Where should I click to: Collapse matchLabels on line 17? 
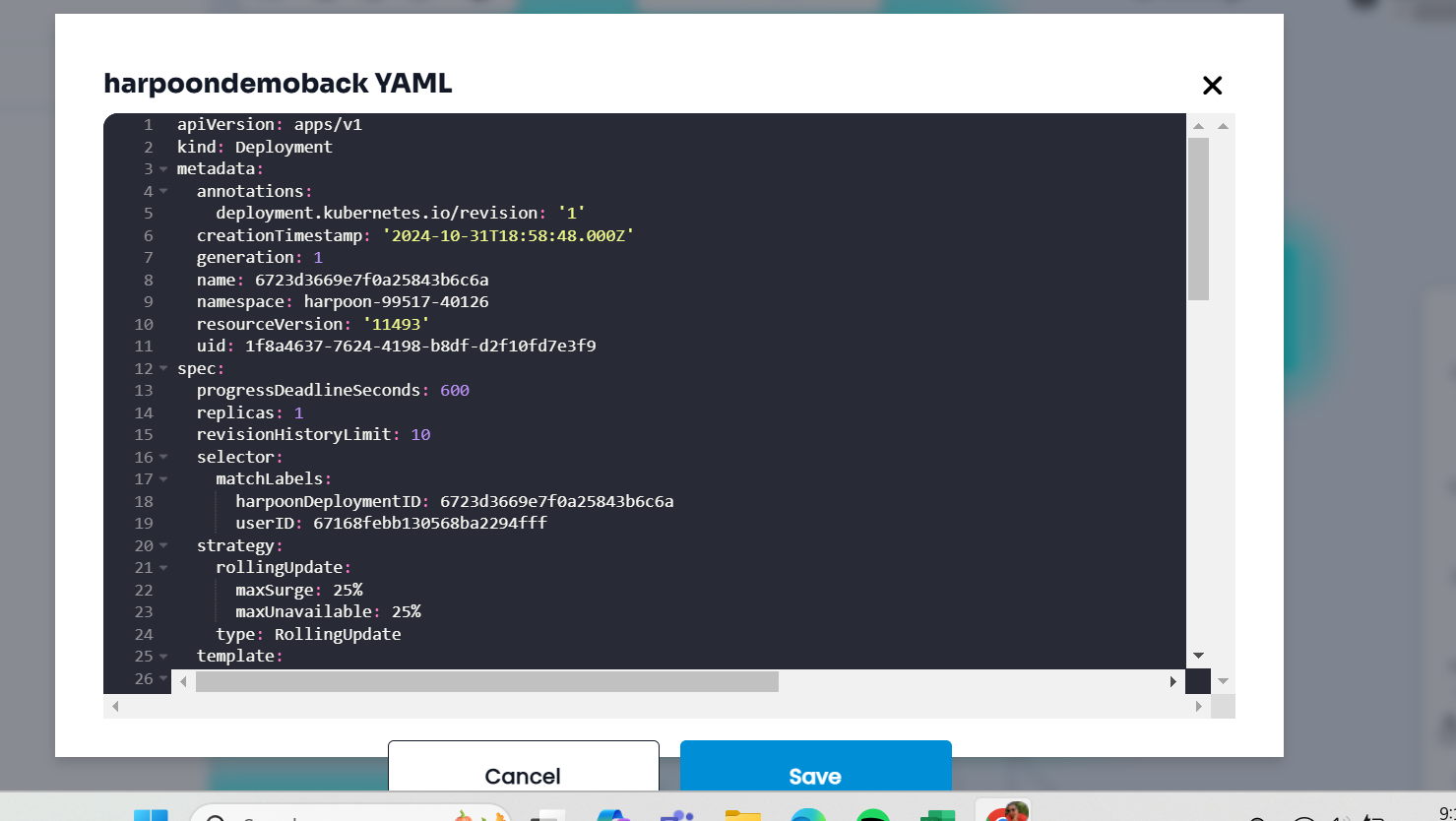(163, 479)
